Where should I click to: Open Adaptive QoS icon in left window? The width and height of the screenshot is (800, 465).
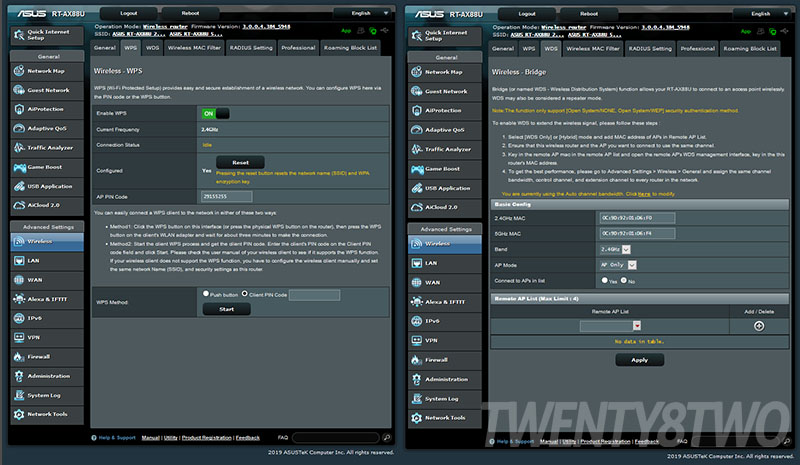[19, 128]
